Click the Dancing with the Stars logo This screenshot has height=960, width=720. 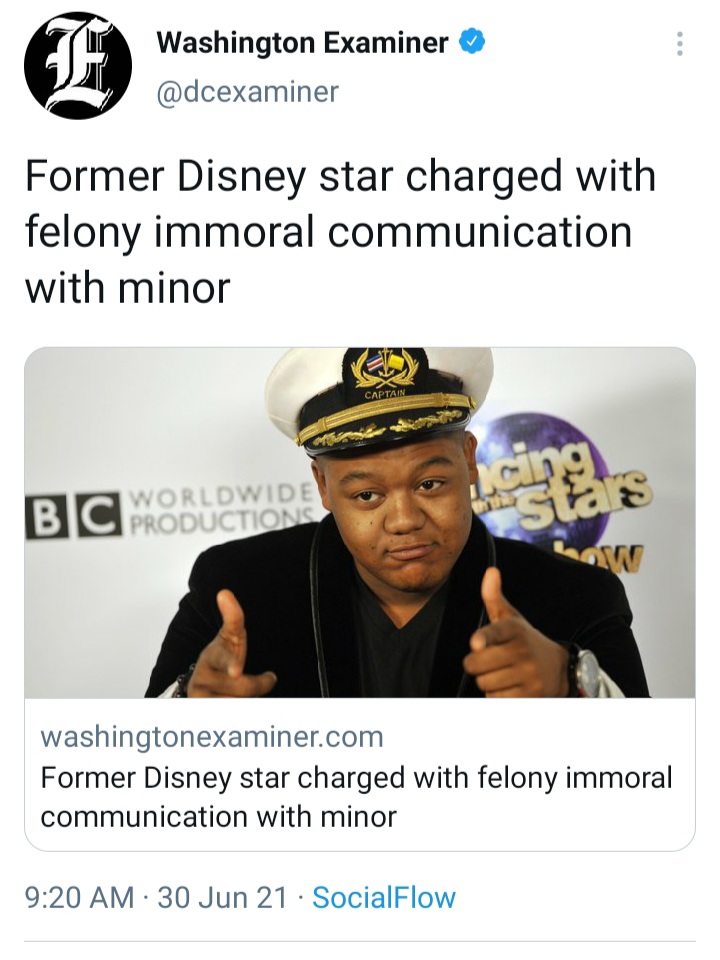(x=558, y=490)
